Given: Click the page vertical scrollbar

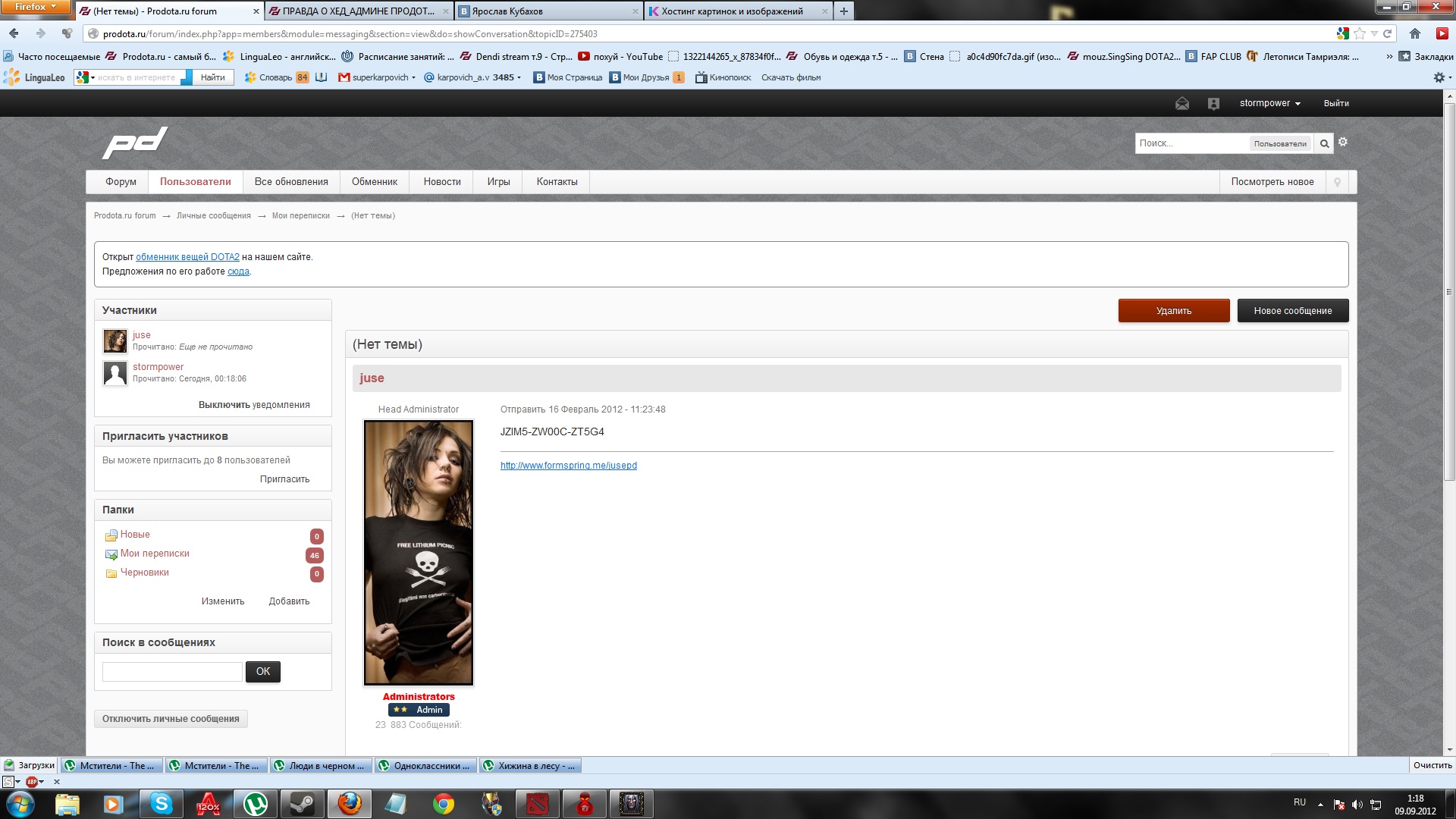Looking at the screenshot, I should point(1449,292).
